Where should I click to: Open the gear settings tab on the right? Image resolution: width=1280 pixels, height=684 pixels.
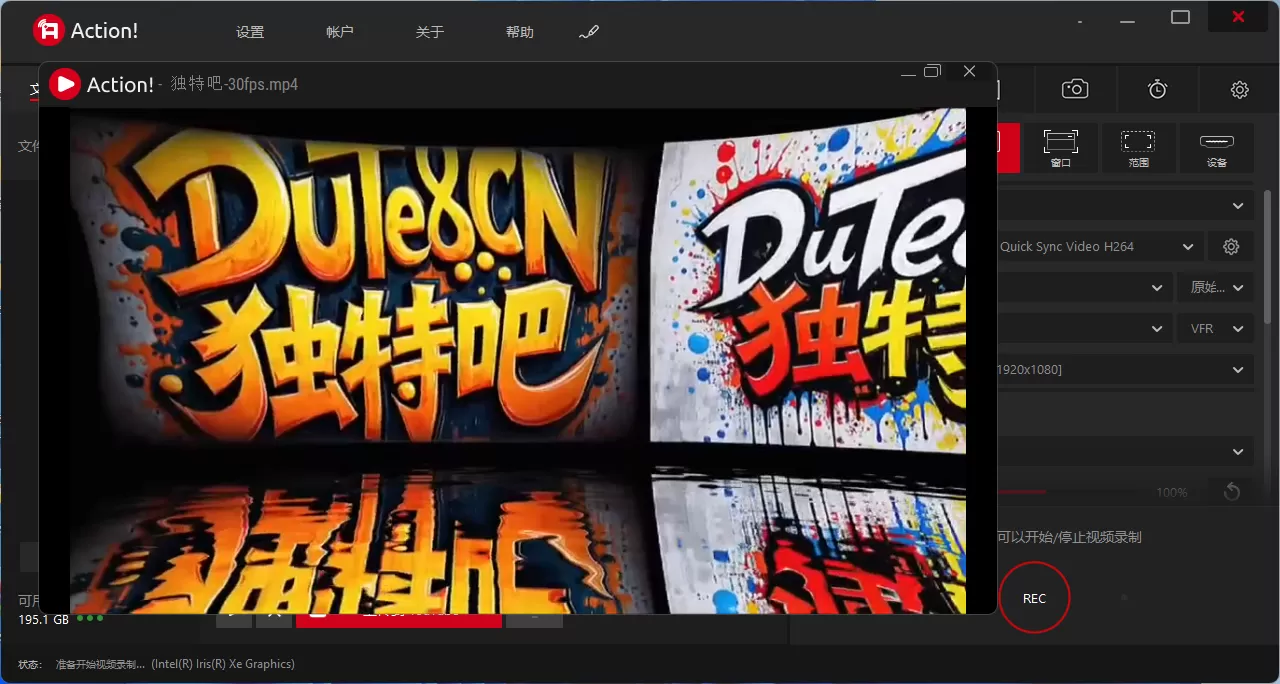point(1239,90)
